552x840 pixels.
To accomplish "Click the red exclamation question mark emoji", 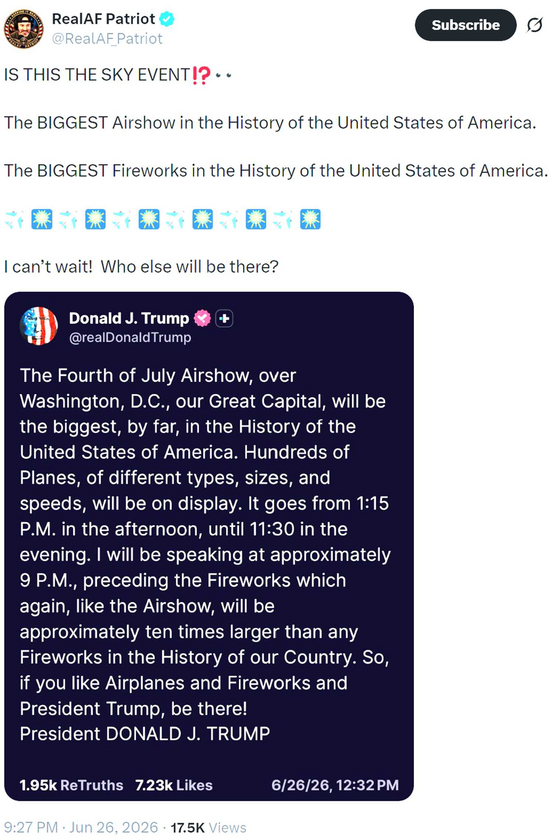I will (202, 75).
